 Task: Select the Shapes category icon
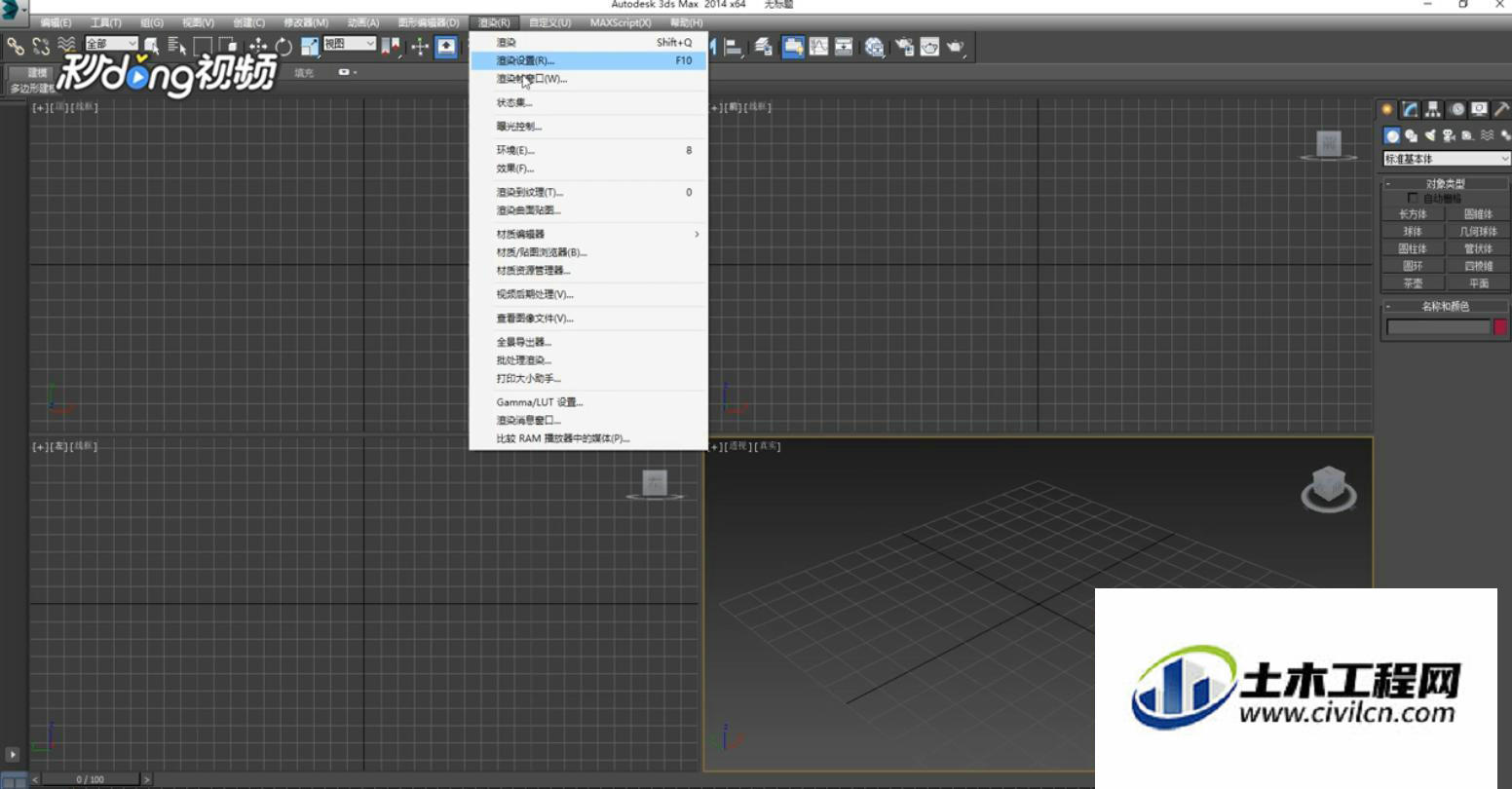pos(1411,135)
